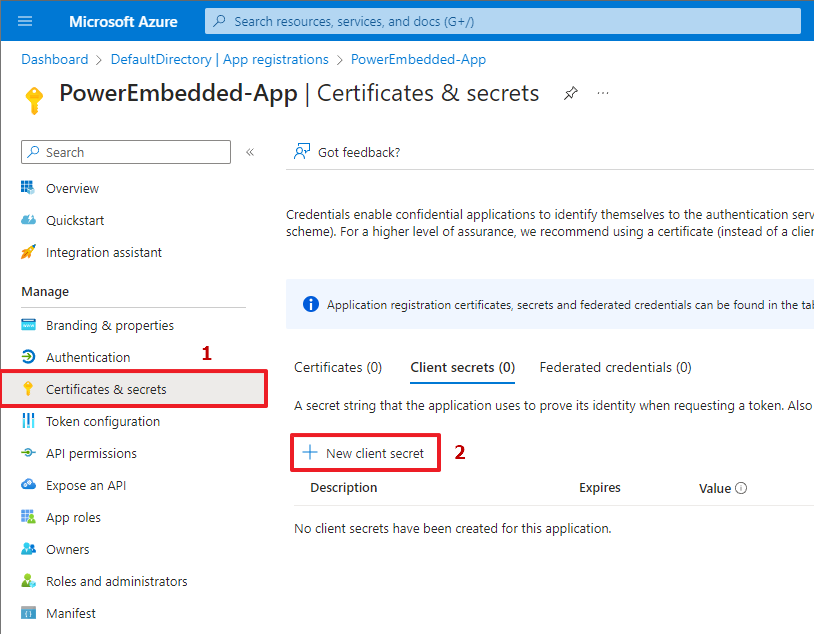The height and width of the screenshot is (634, 814).
Task: Click the Dashboard breadcrumb link
Action: click(55, 59)
